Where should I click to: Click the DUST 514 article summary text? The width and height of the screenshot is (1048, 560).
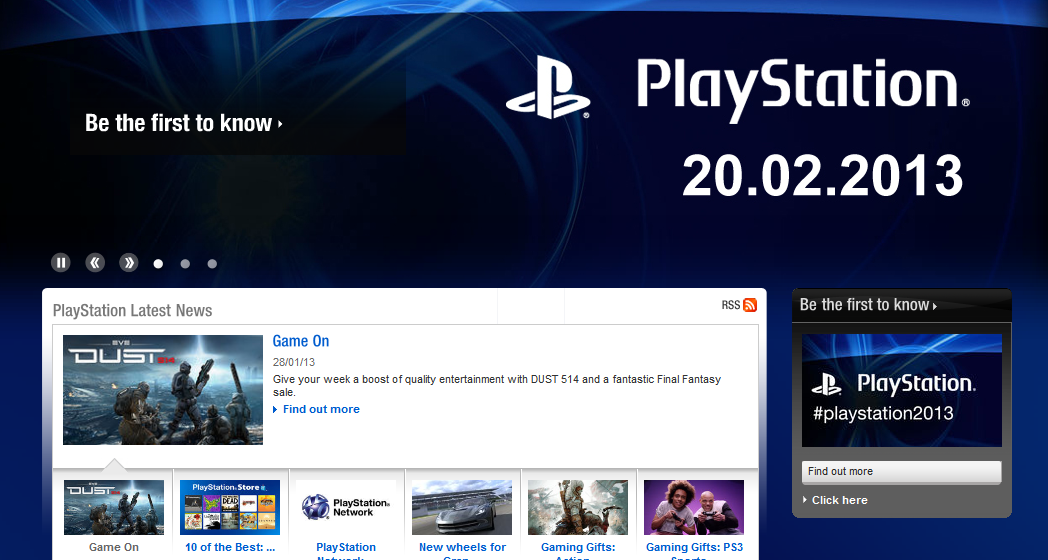(497, 386)
